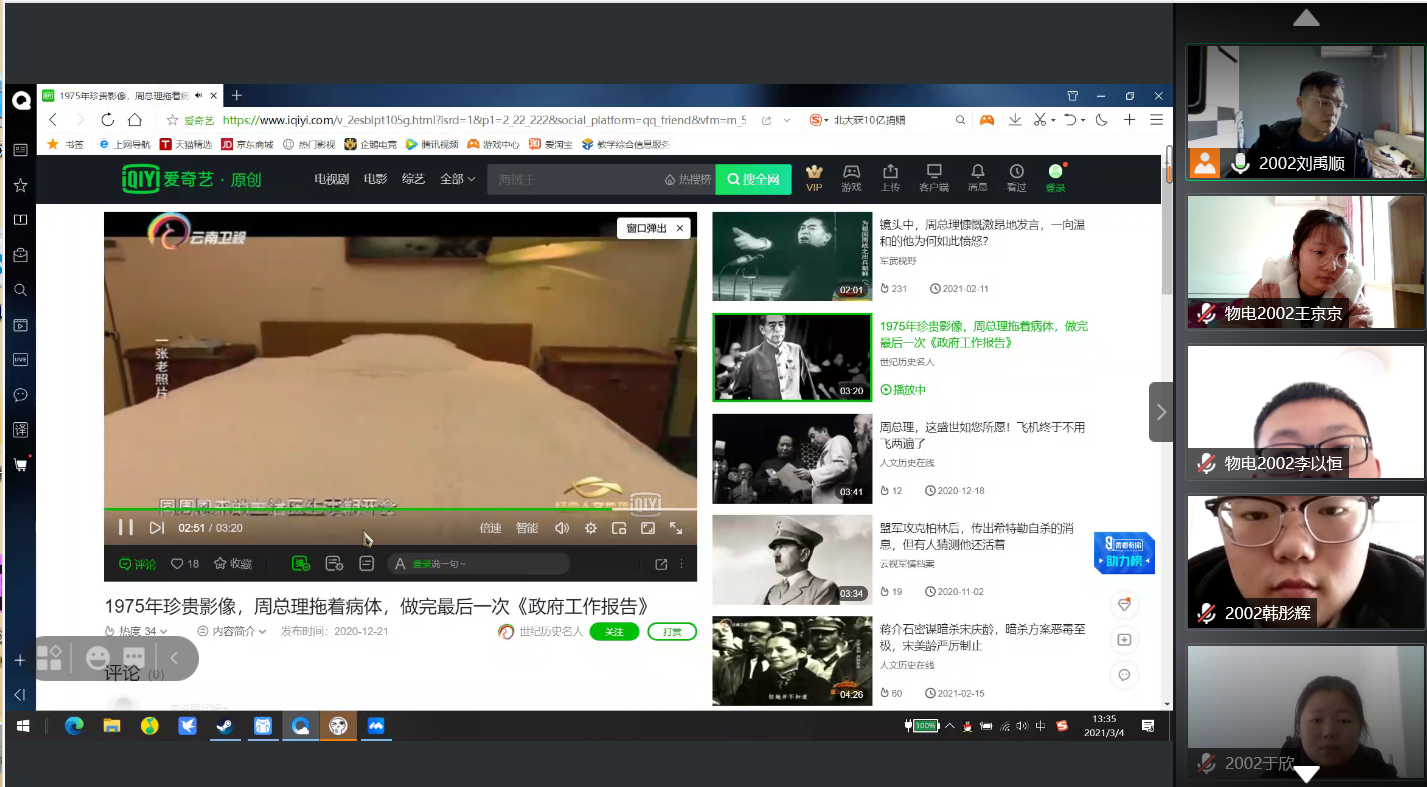This screenshot has width=1427, height=787.
Task: Open the 倍速 playback speed menu
Action: 490,528
